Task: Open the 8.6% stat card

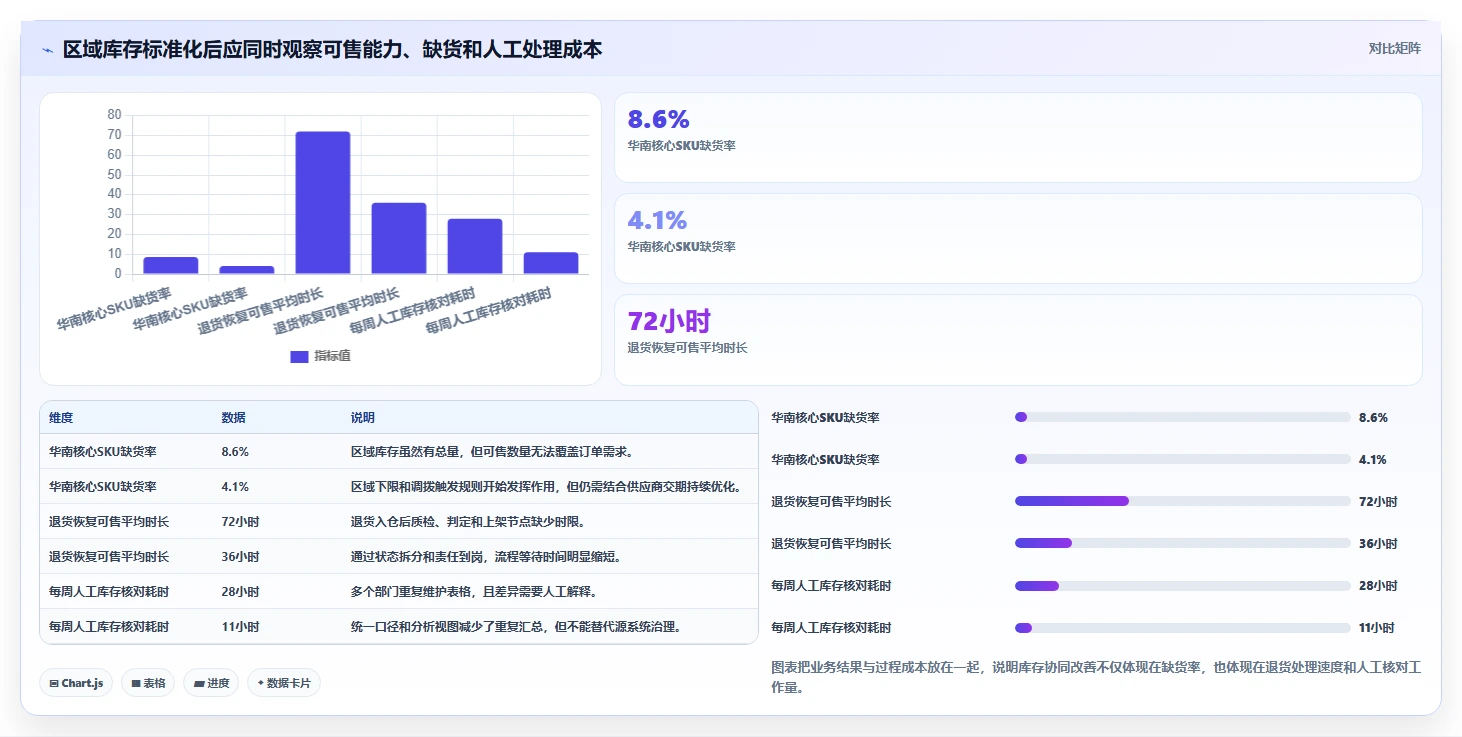Action: (1018, 137)
